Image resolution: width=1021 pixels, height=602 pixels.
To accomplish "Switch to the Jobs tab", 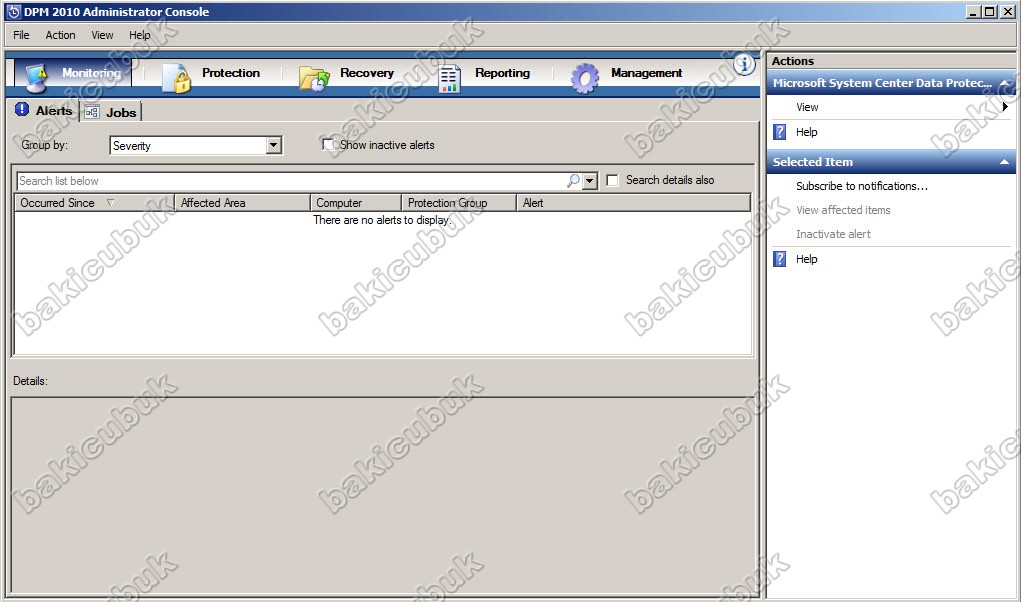I will [111, 112].
